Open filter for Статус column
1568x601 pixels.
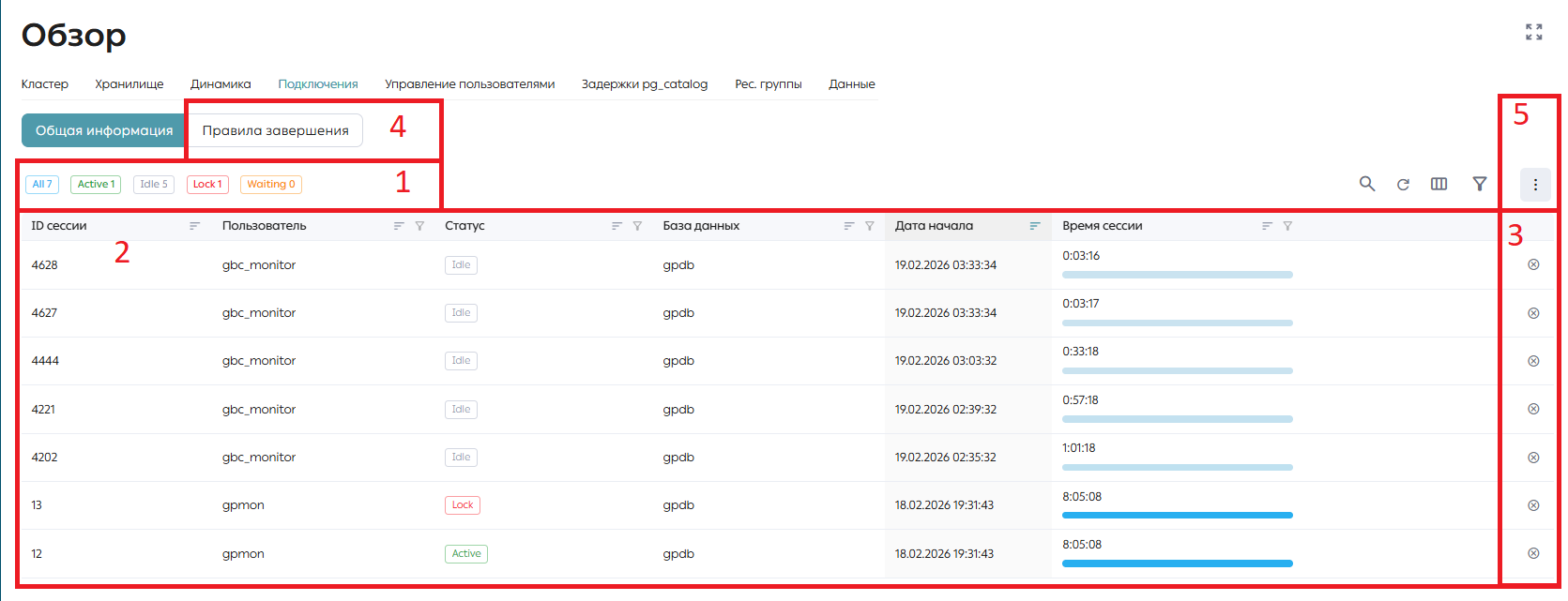pos(637,226)
